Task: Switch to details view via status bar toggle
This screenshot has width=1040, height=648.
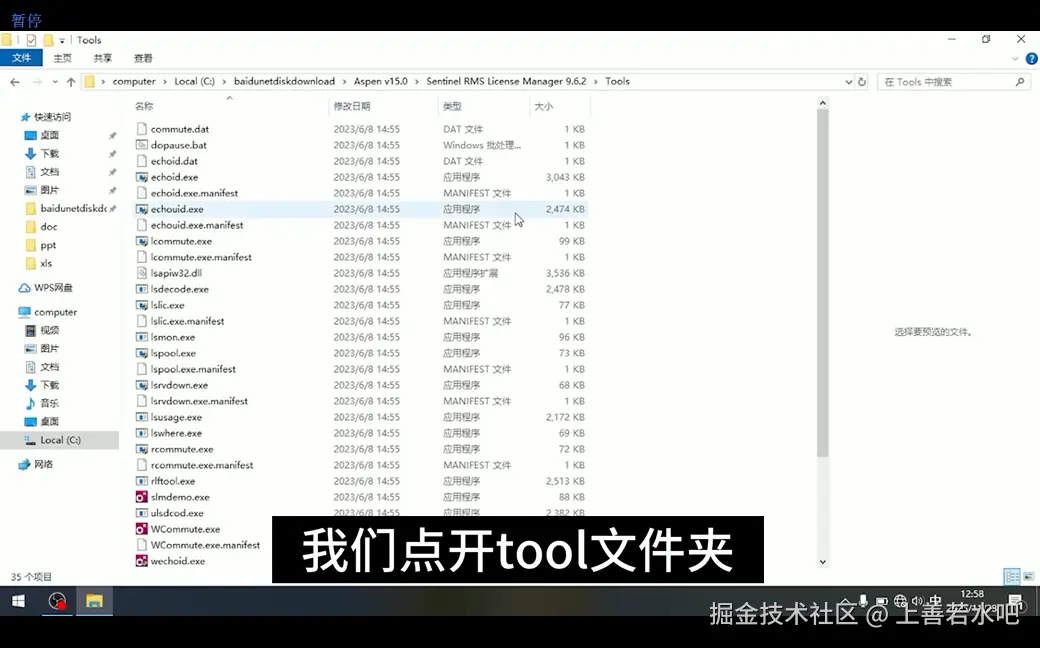Action: pos(1011,577)
